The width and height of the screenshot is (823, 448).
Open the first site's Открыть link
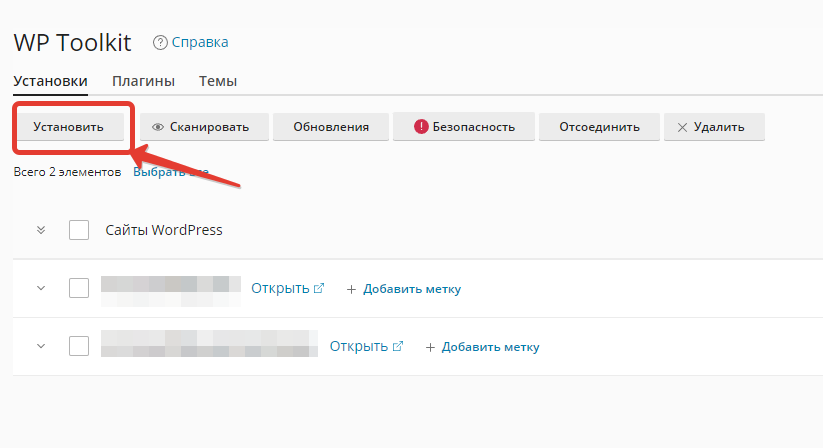click(280, 288)
